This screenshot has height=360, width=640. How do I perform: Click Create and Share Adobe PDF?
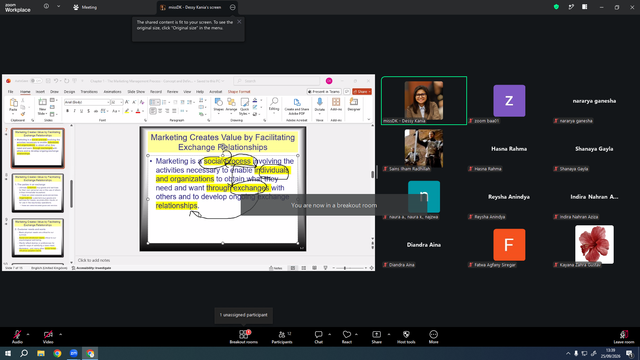click(297, 107)
